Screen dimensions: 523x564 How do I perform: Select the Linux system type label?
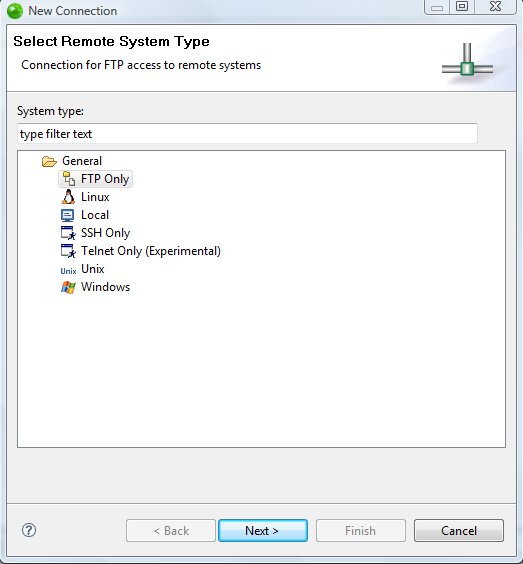click(x=95, y=197)
